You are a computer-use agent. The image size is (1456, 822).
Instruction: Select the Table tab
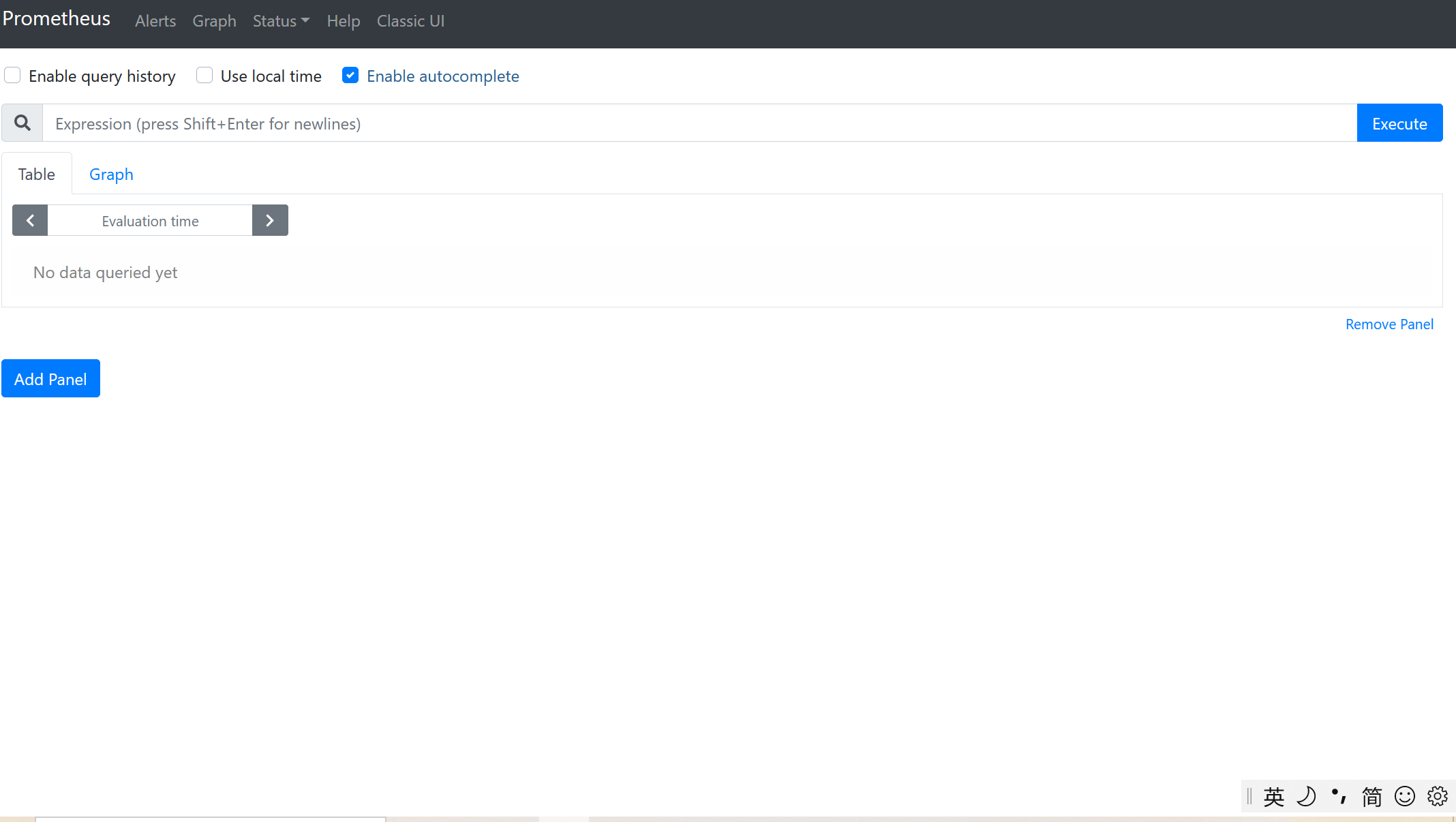pyautogui.click(x=37, y=174)
